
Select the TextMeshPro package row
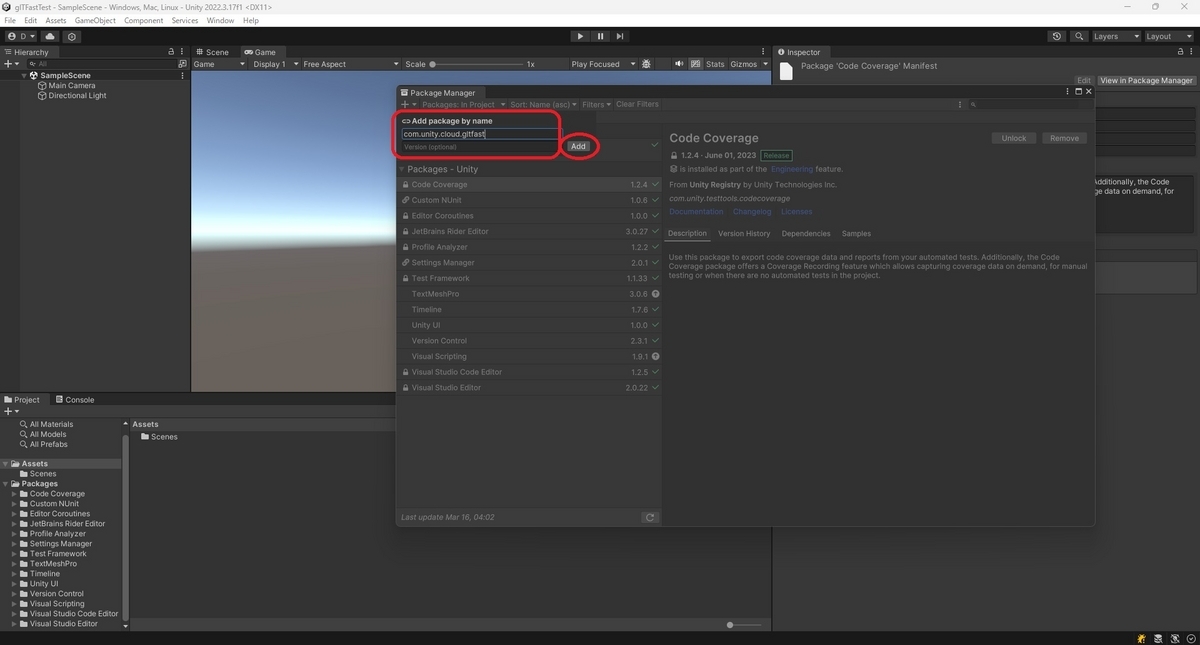[x=530, y=294]
